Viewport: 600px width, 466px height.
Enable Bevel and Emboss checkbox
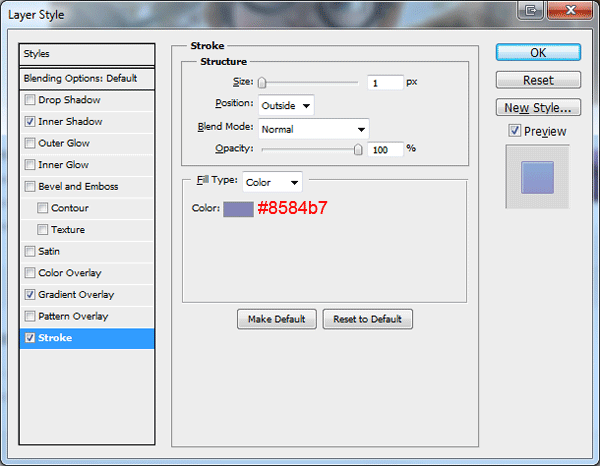[x=29, y=186]
